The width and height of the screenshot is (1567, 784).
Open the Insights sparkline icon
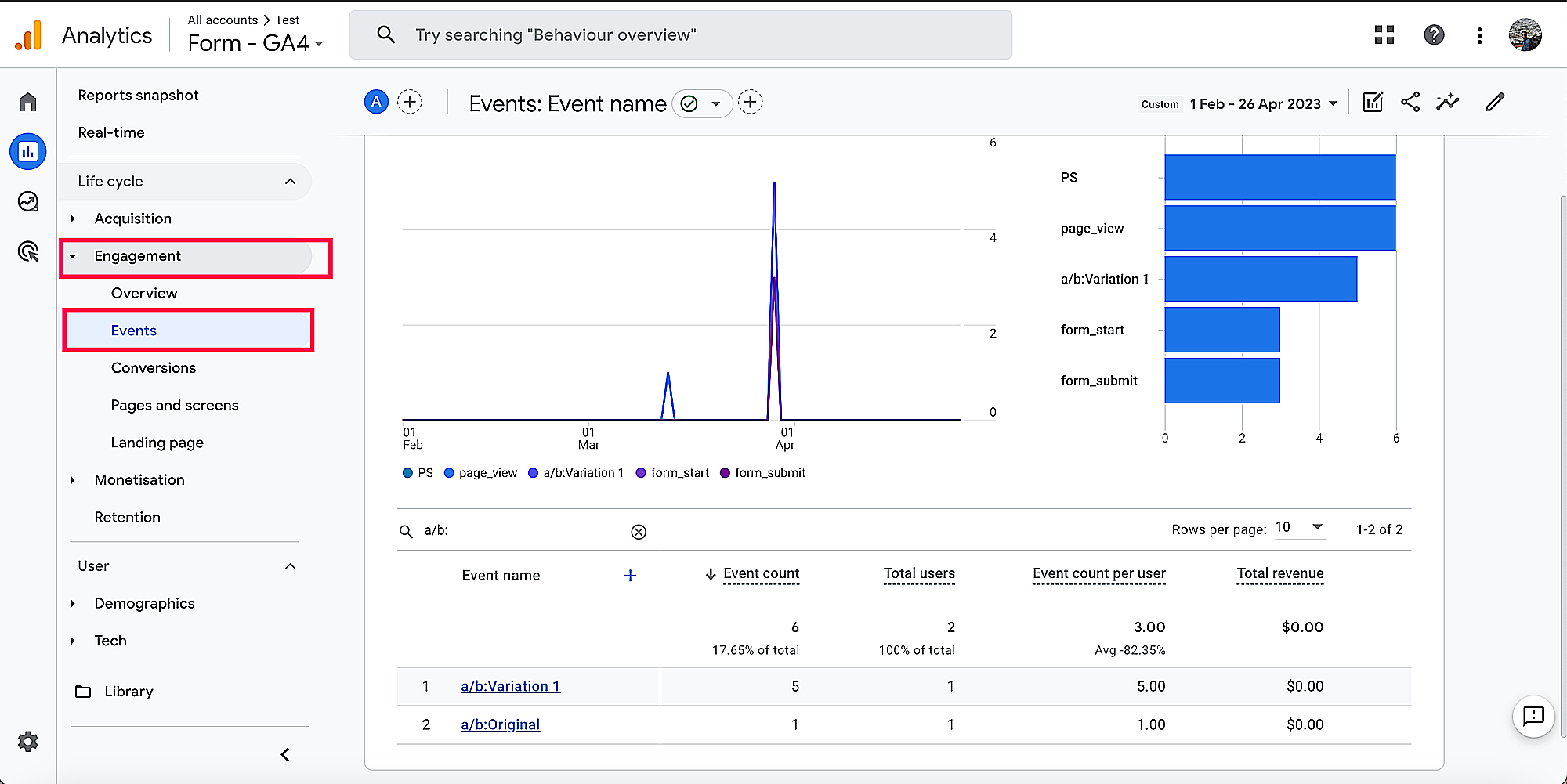coord(1447,103)
